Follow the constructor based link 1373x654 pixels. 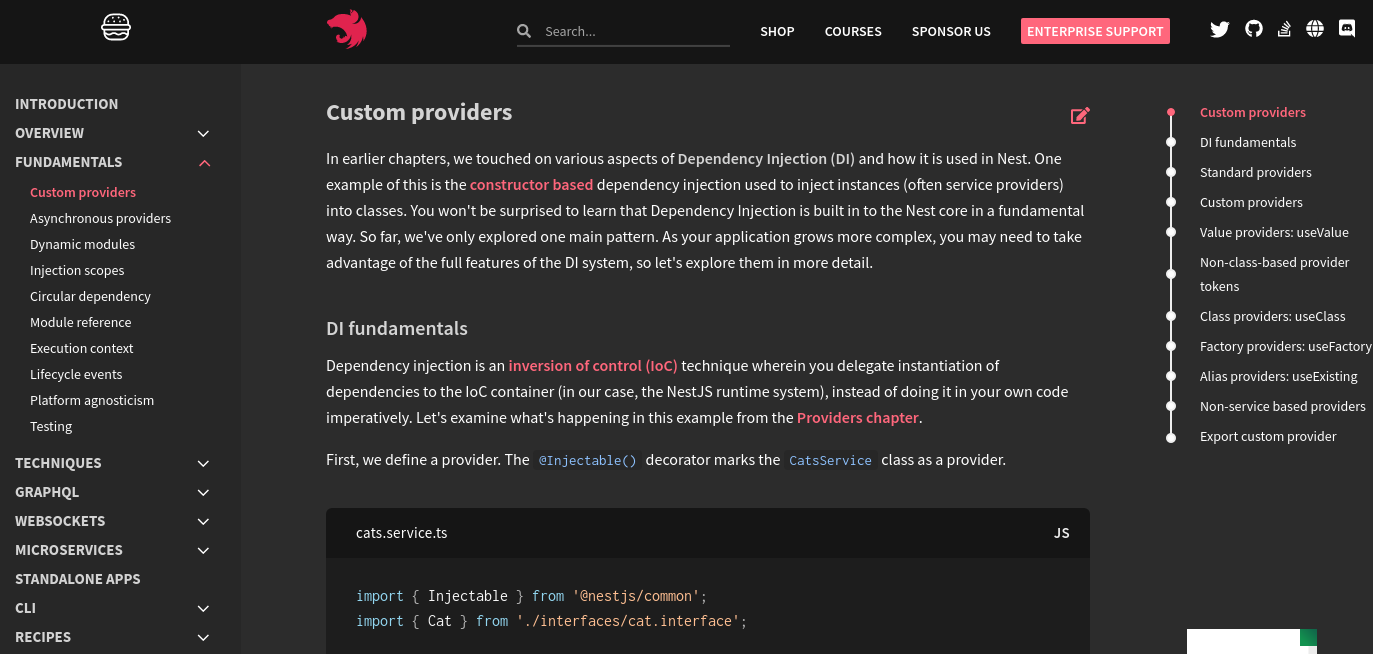531,184
